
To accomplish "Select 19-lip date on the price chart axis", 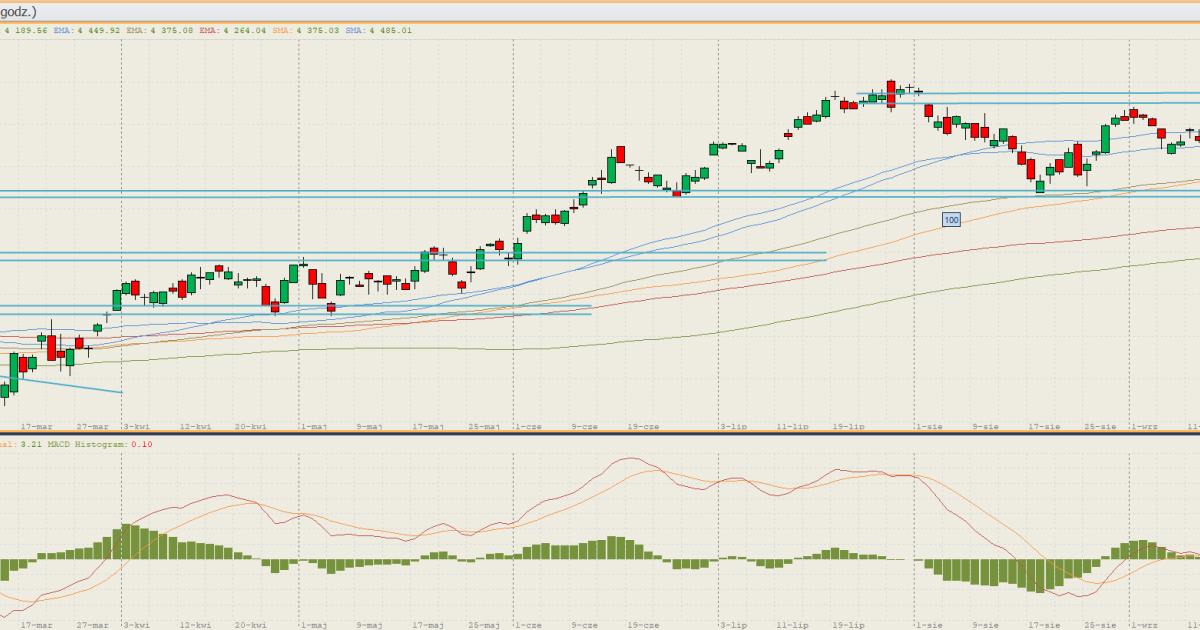I will pyautogui.click(x=851, y=427).
